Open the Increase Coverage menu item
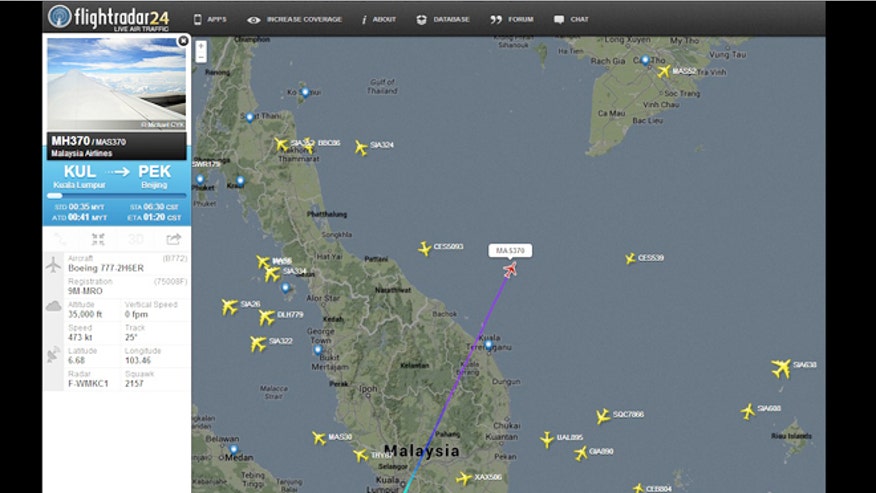The width and height of the screenshot is (876, 493). (294, 20)
